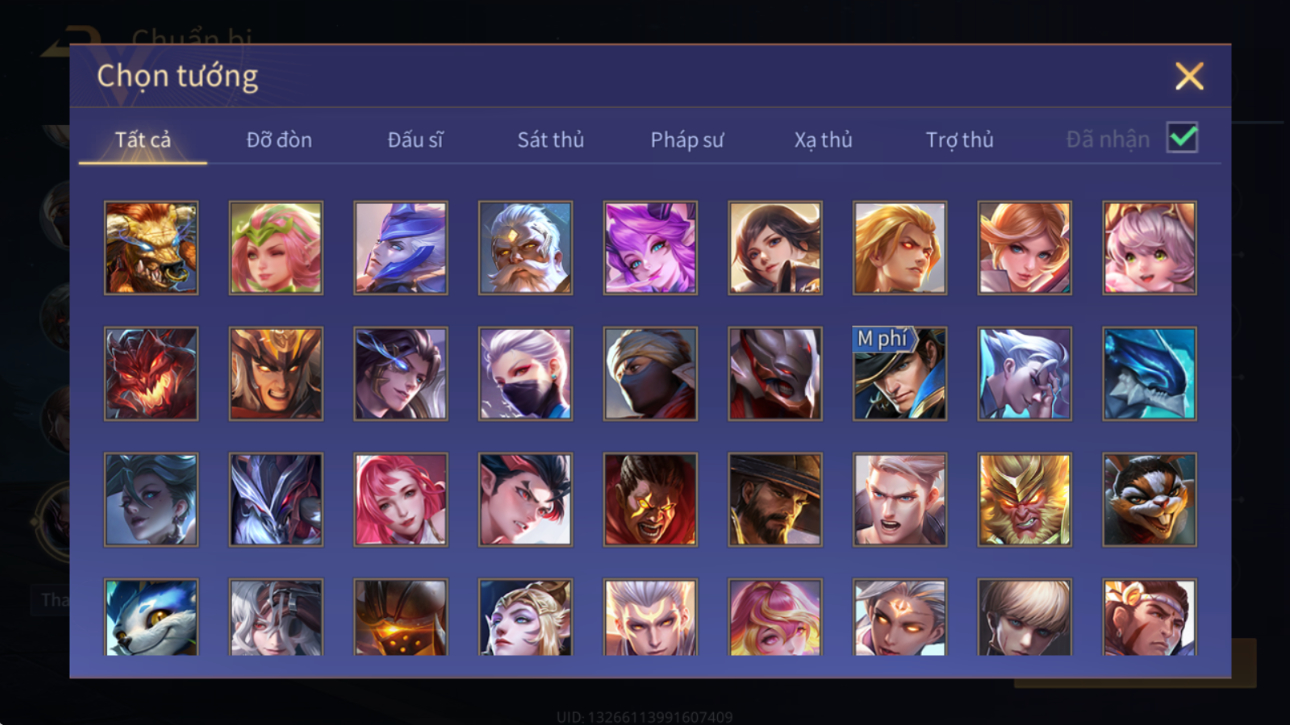Select the masked ninja with headband hero
Viewport: 1290px width, 725px height.
[650, 373]
